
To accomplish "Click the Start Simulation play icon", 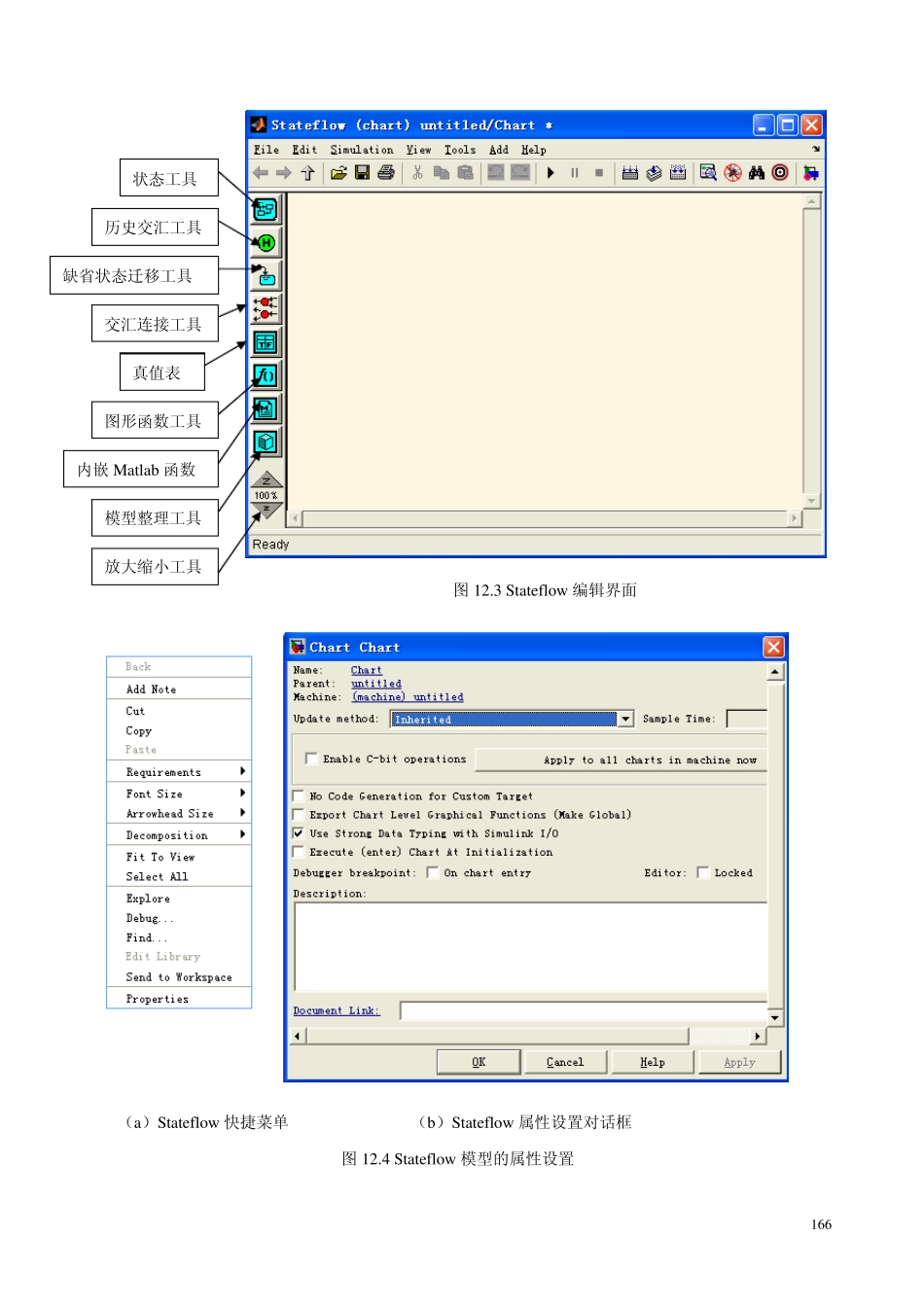I will tap(551, 173).
